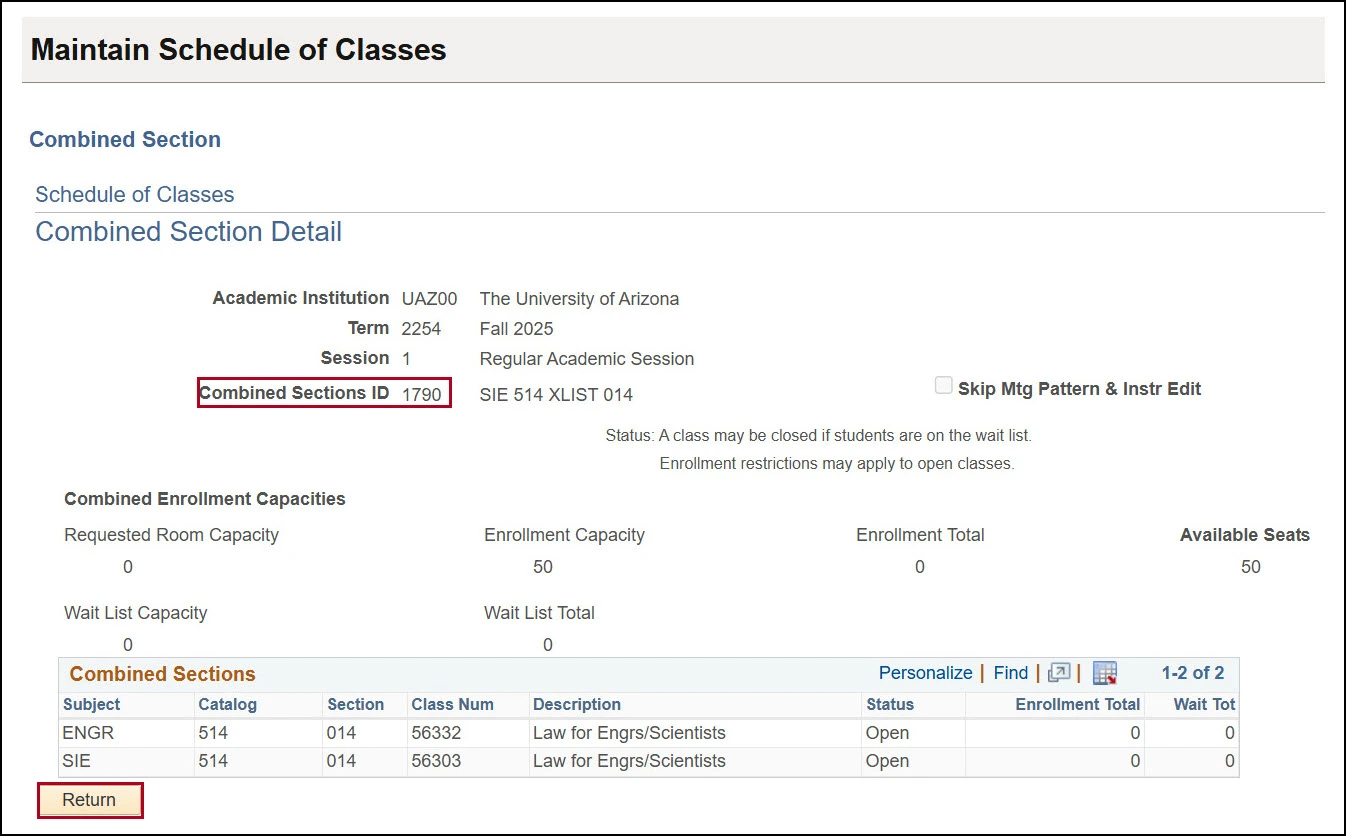Select Open status in SIE row

(887, 761)
